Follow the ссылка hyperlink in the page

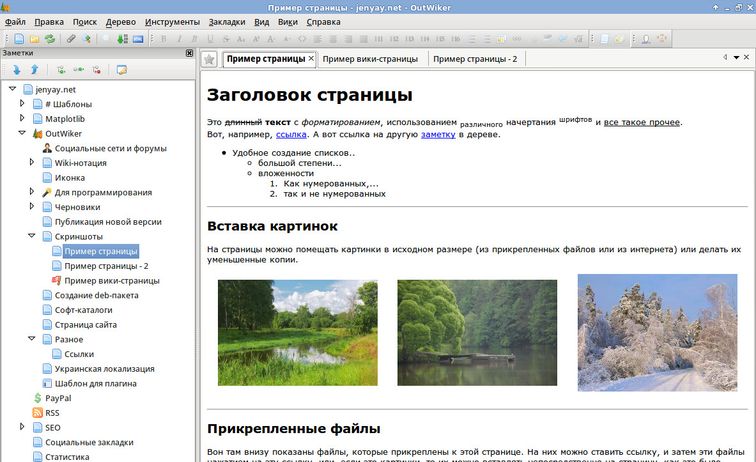[291, 134]
